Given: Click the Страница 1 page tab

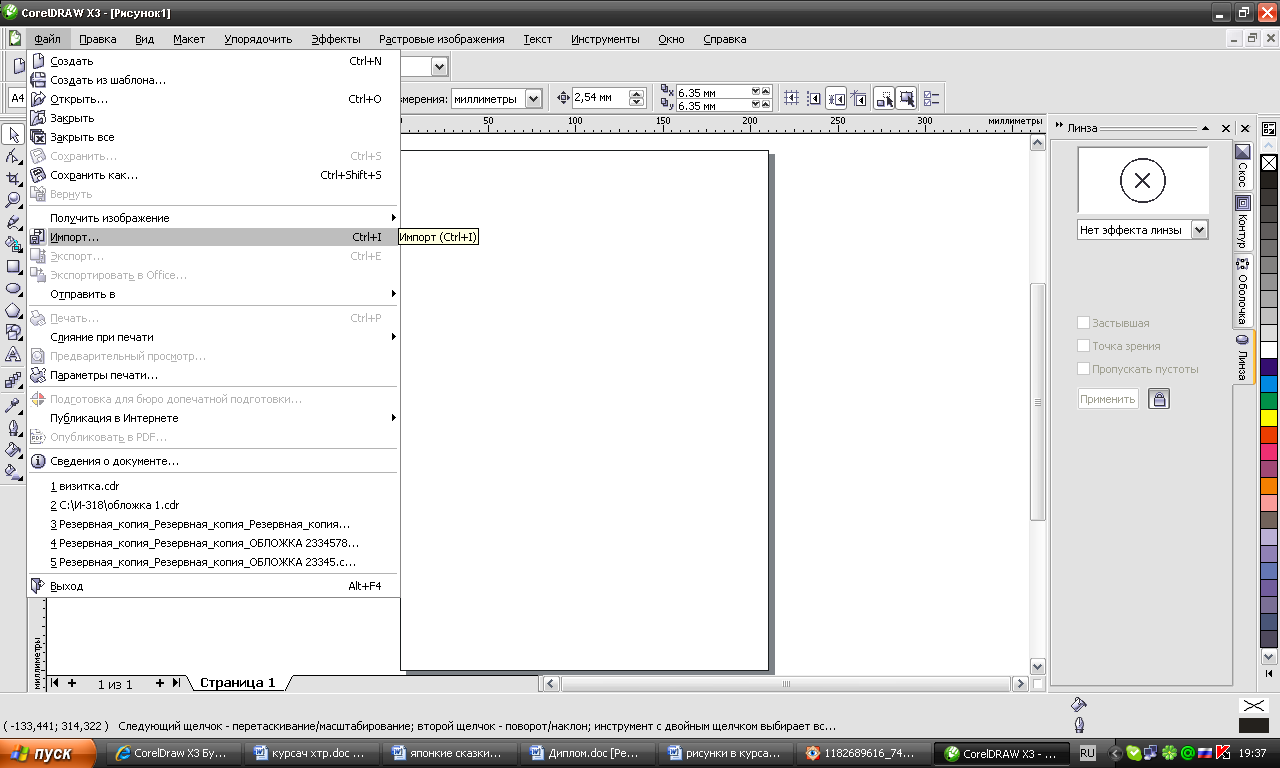Looking at the screenshot, I should point(237,683).
